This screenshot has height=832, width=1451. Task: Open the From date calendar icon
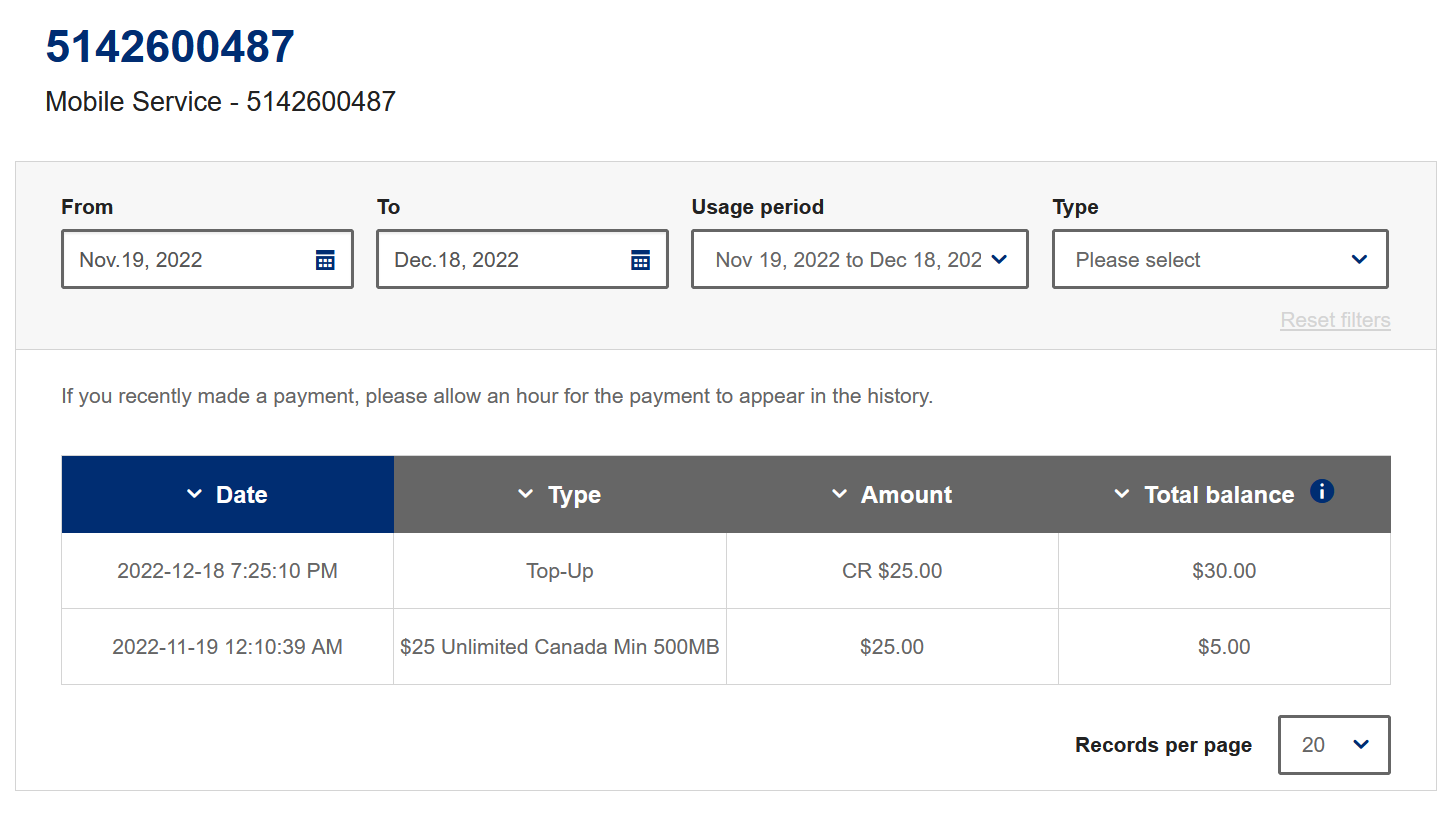[325, 260]
